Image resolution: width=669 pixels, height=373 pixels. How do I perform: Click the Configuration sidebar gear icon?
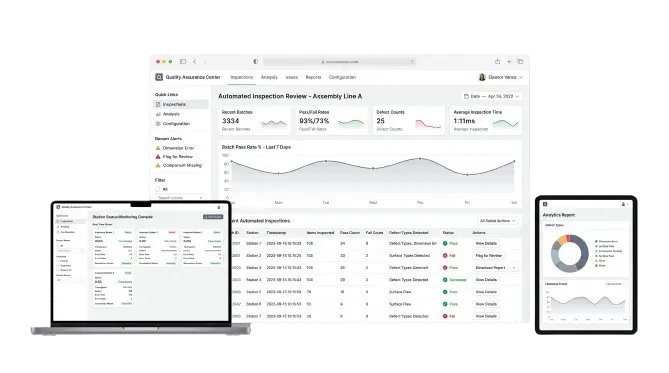158,124
